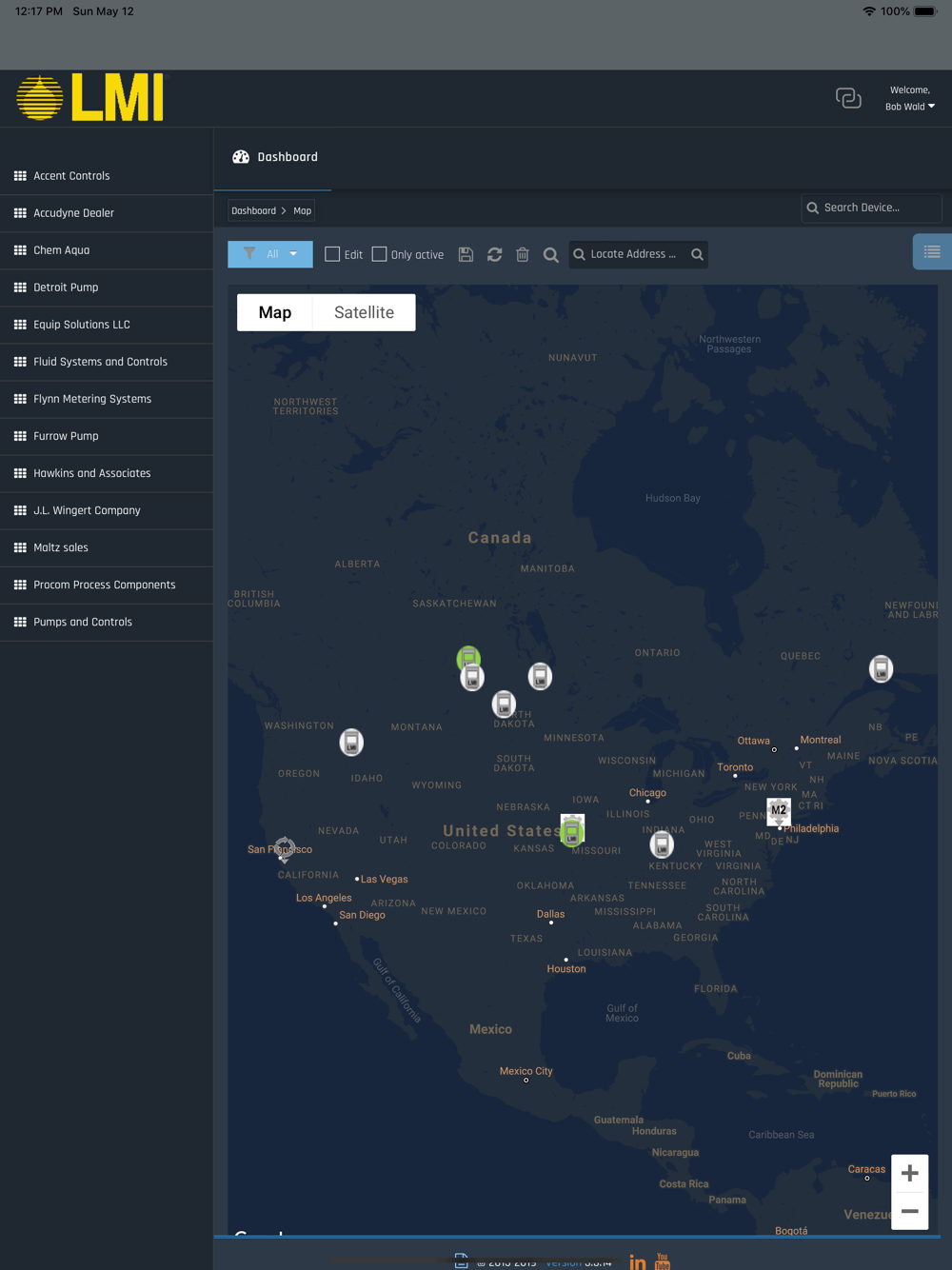Click the refresh map icon
Screen dimensions: 952x1270
point(494,254)
